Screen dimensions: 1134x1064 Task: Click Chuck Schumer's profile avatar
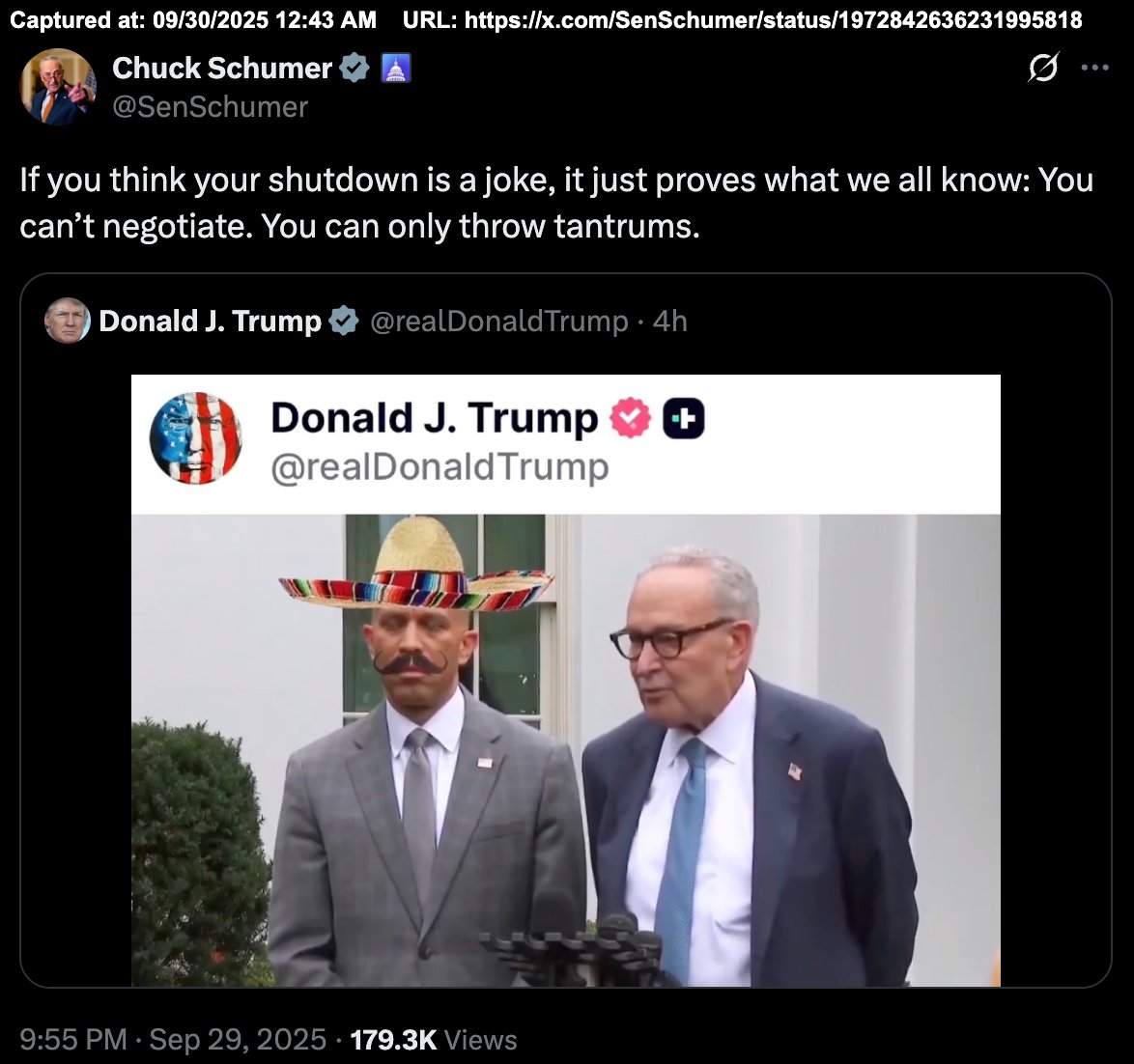tap(57, 87)
